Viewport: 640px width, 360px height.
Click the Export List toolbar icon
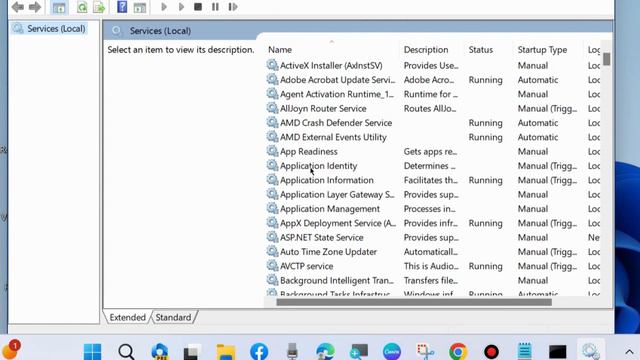pos(99,7)
